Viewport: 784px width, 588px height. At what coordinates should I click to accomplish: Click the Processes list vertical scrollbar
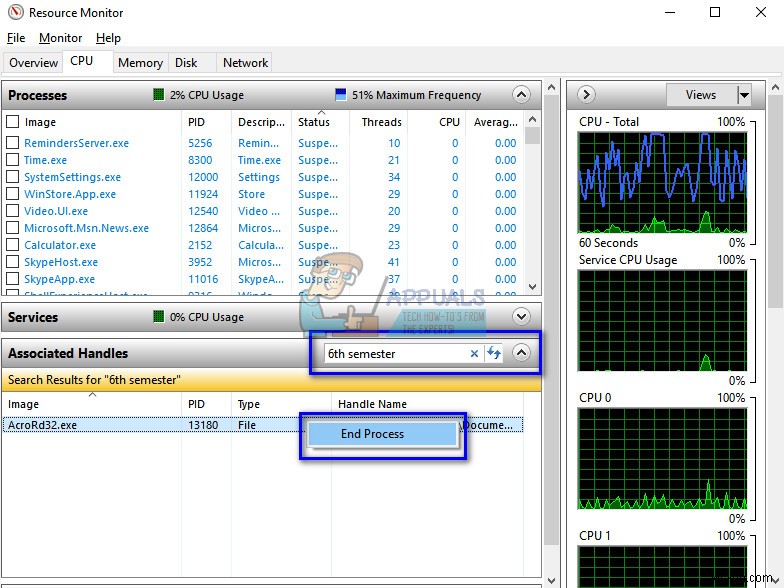pyautogui.click(x=532, y=200)
